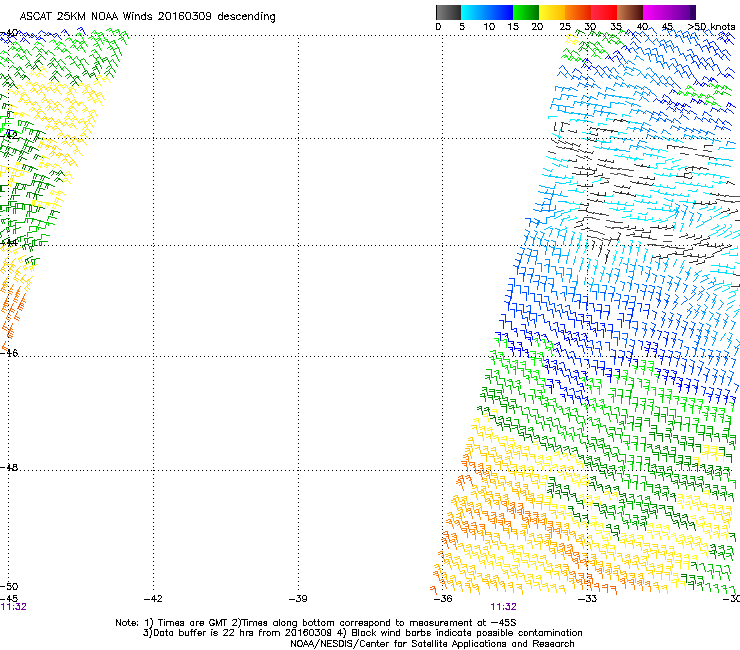Click the '15' label under the color scale

513,27
